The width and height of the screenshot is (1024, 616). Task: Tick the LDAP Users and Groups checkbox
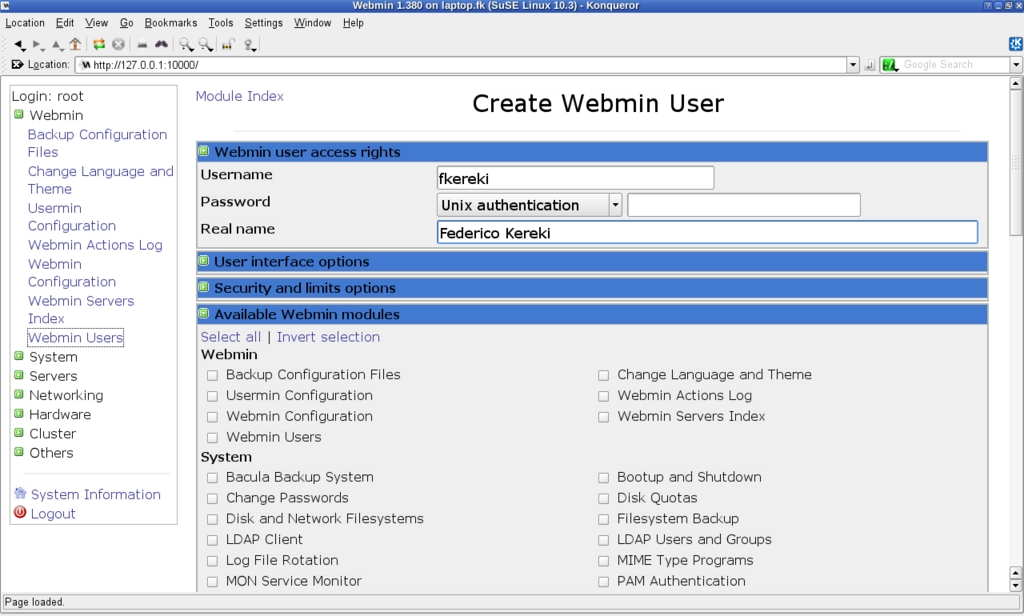point(604,539)
